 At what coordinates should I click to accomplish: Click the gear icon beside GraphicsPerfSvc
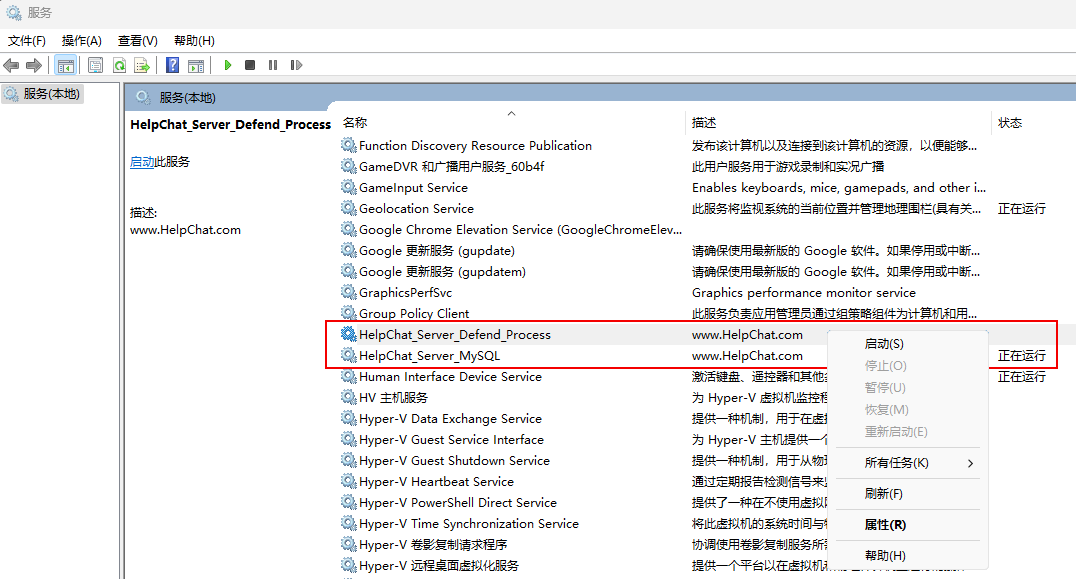[x=349, y=293]
